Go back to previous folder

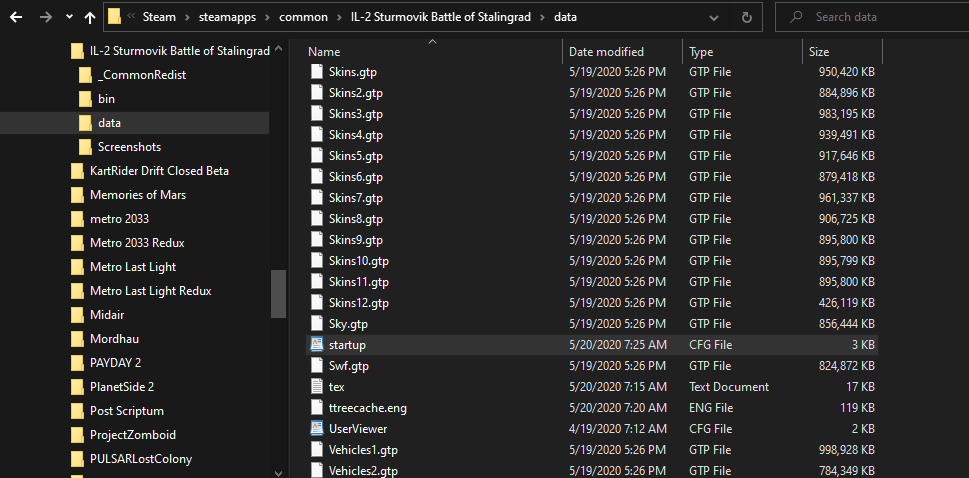tap(16, 17)
